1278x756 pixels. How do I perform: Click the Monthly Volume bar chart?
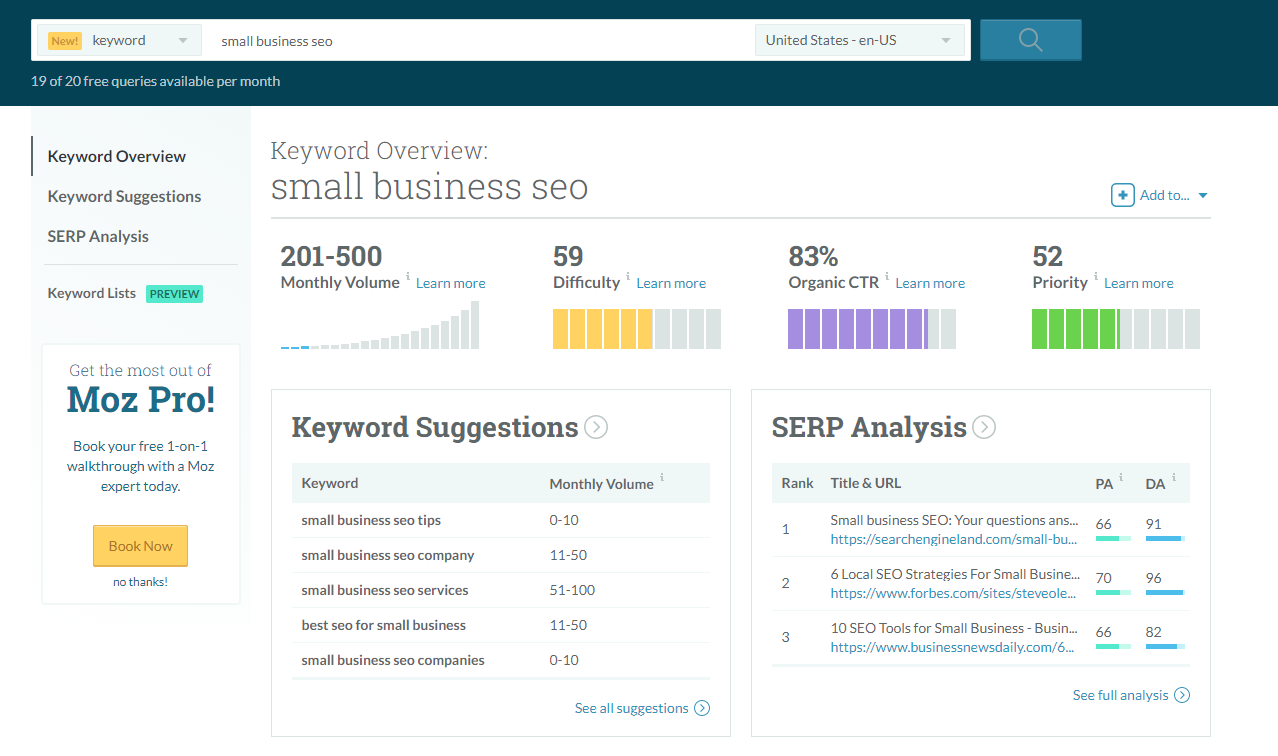click(380, 325)
